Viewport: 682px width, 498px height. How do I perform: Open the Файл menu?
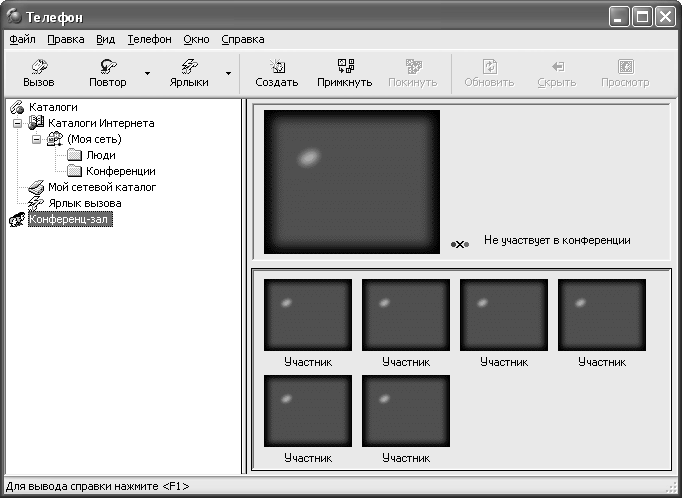pos(22,39)
